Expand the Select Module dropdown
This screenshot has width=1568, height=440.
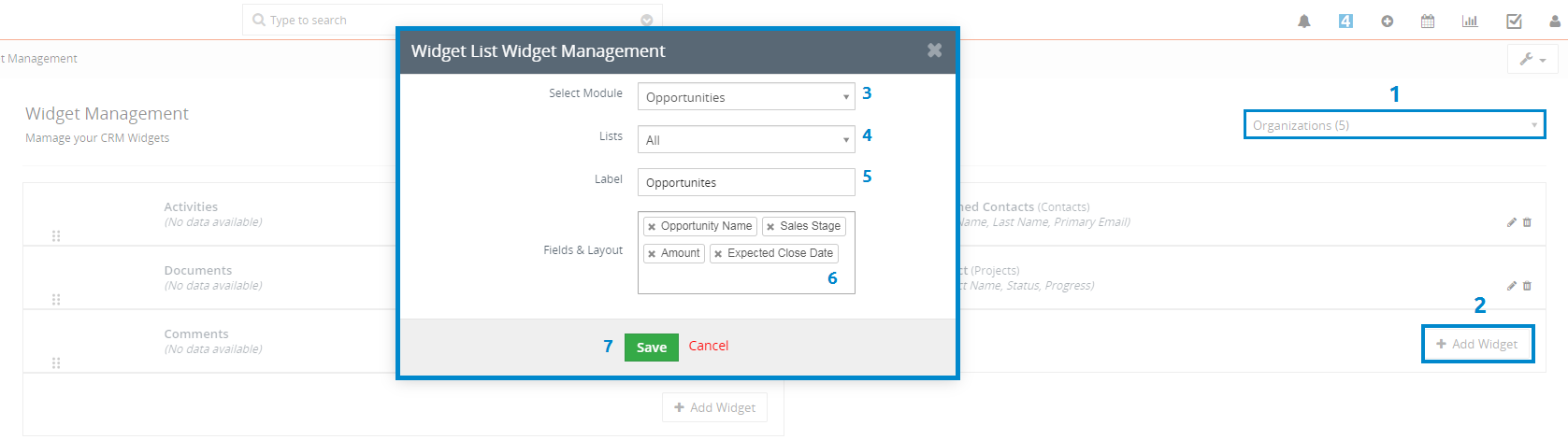click(x=746, y=97)
